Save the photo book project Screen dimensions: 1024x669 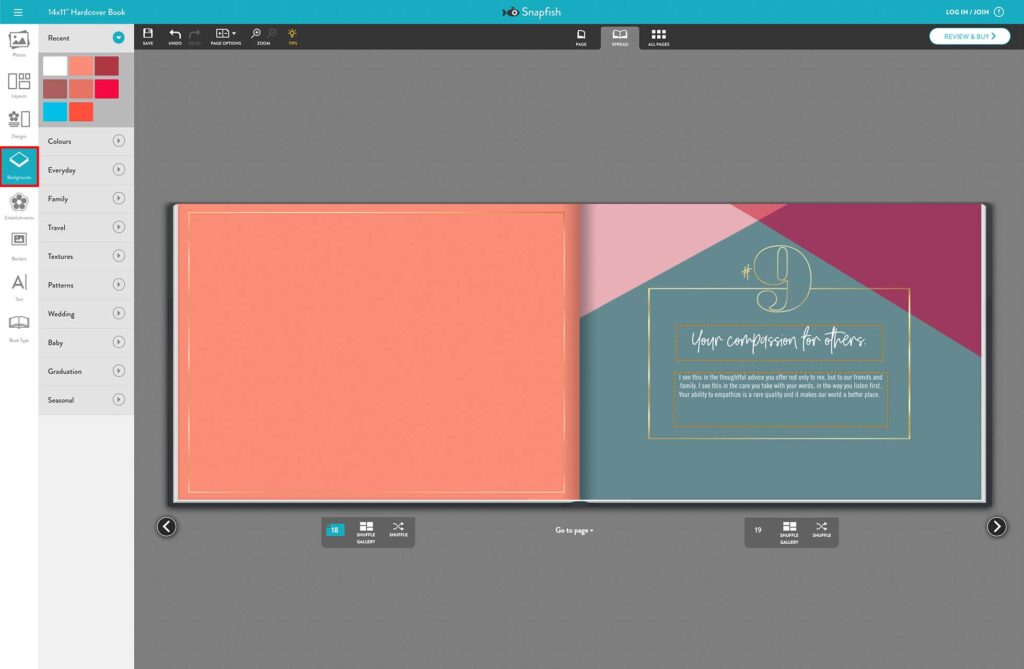pos(146,36)
